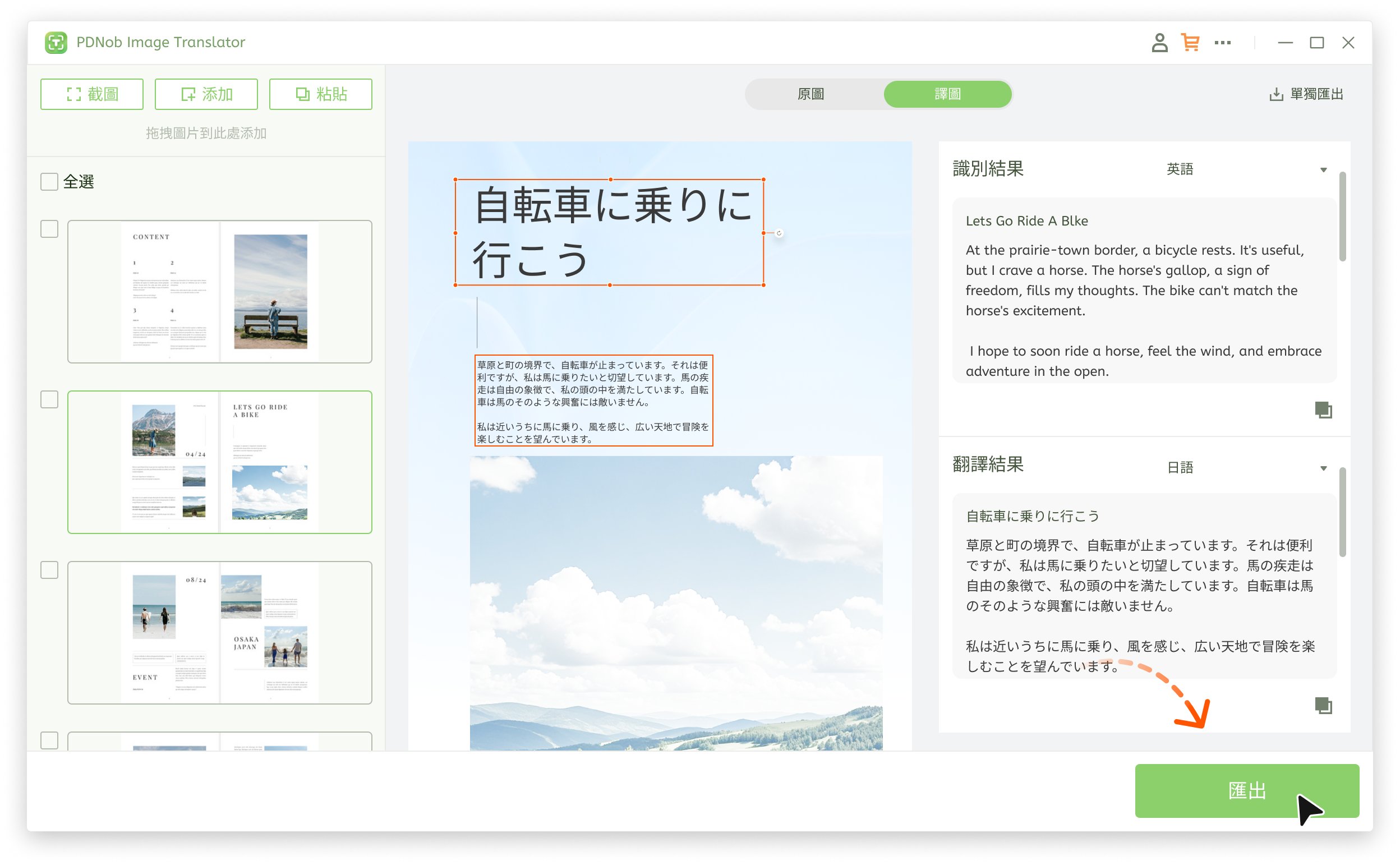Click the user account icon
1400x865 pixels.
pos(1159,42)
